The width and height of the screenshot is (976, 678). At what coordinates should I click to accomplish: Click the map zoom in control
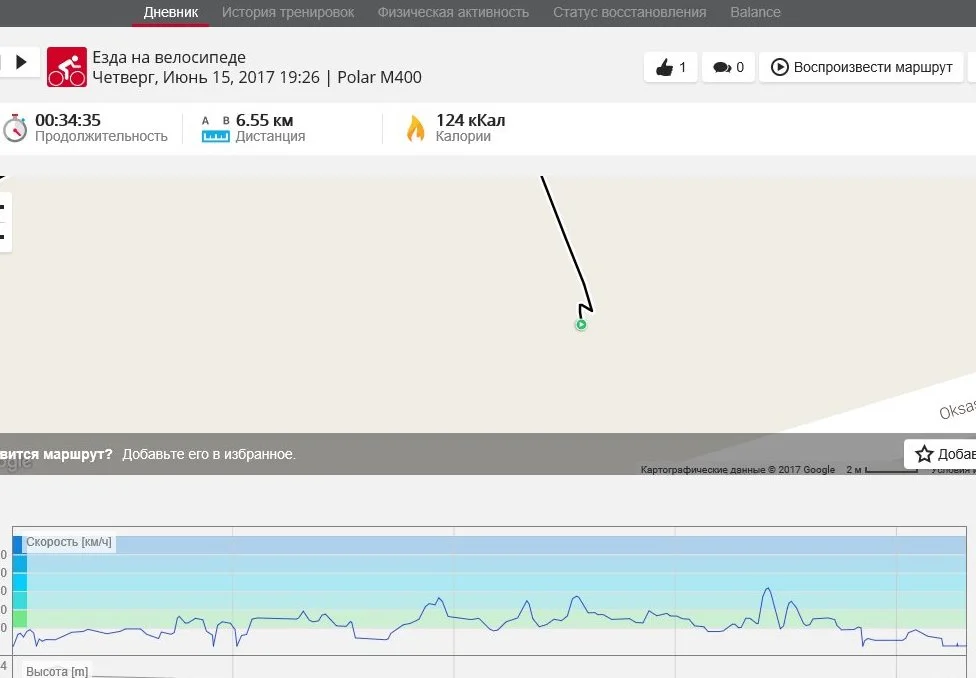(x=4, y=207)
